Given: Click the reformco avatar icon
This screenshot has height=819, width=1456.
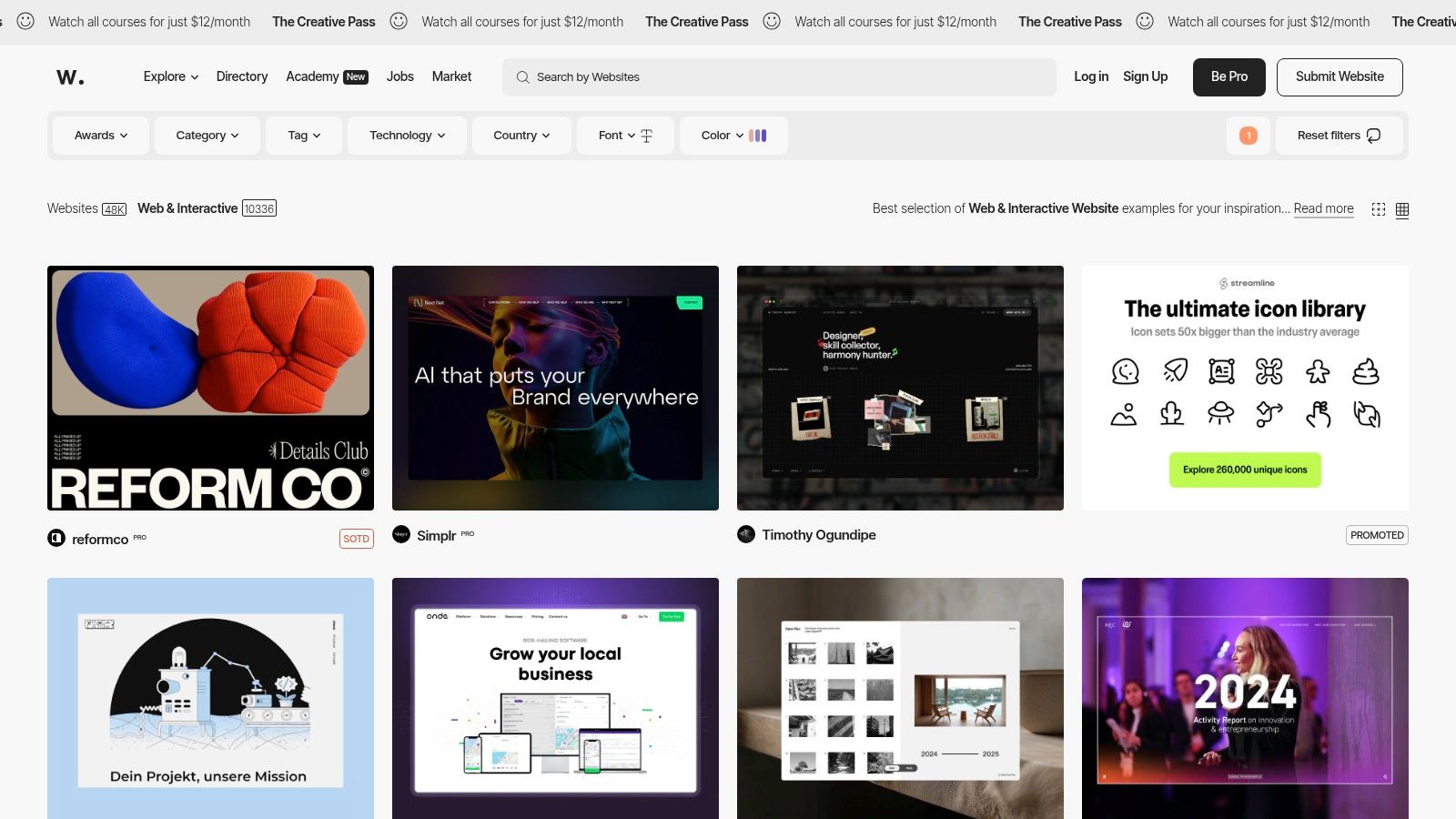Looking at the screenshot, I should 56,538.
